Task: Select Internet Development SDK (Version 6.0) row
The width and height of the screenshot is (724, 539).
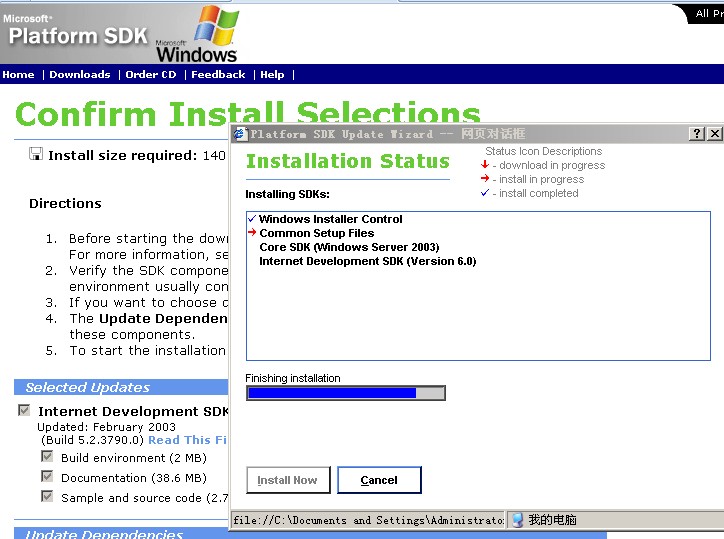Action: pos(368,261)
